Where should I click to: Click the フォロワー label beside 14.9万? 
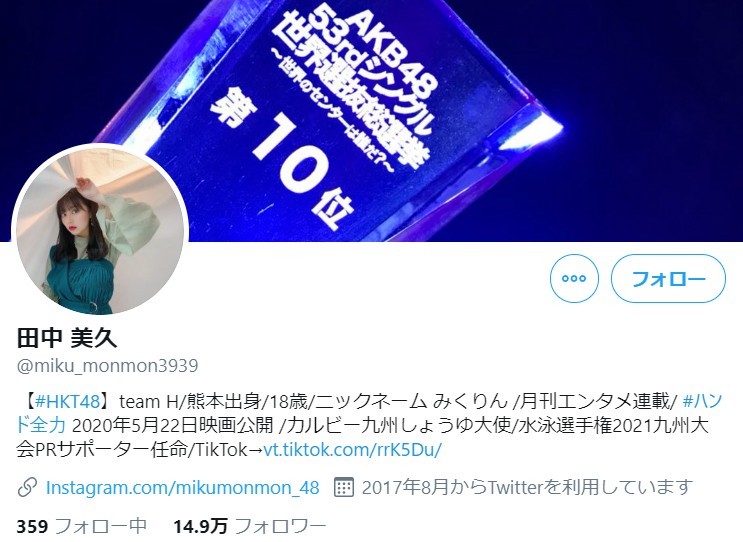[281, 526]
